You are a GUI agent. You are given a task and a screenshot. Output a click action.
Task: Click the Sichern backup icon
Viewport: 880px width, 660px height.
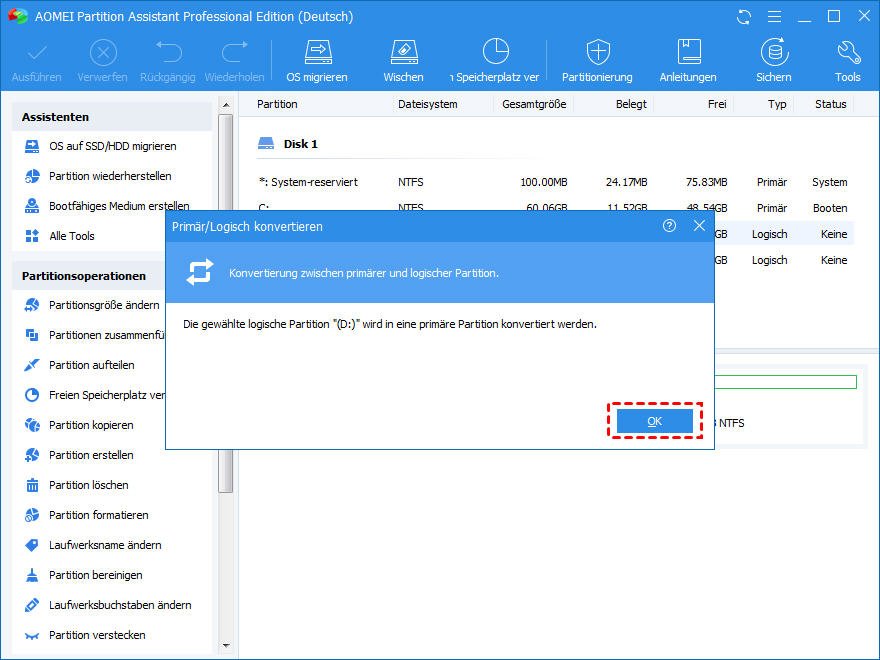774,52
